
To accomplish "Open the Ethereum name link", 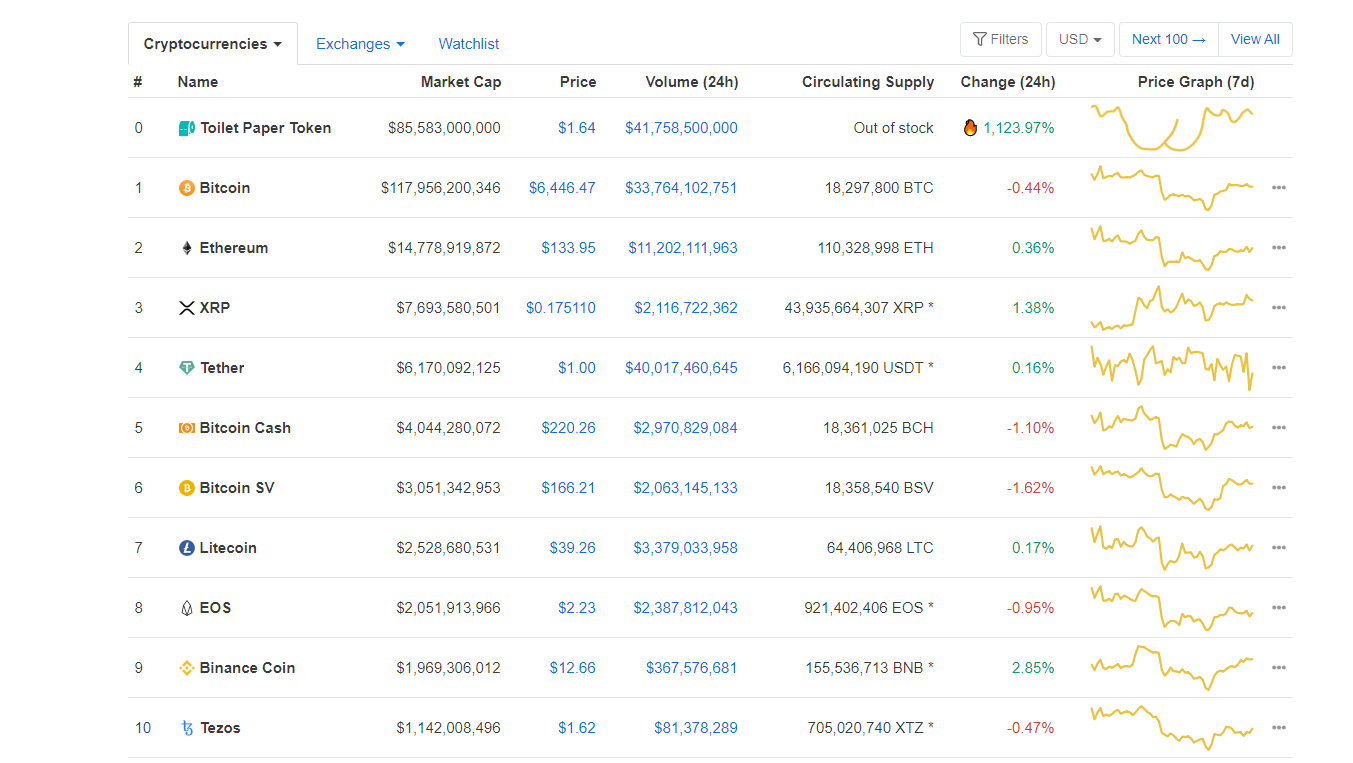I will [234, 248].
